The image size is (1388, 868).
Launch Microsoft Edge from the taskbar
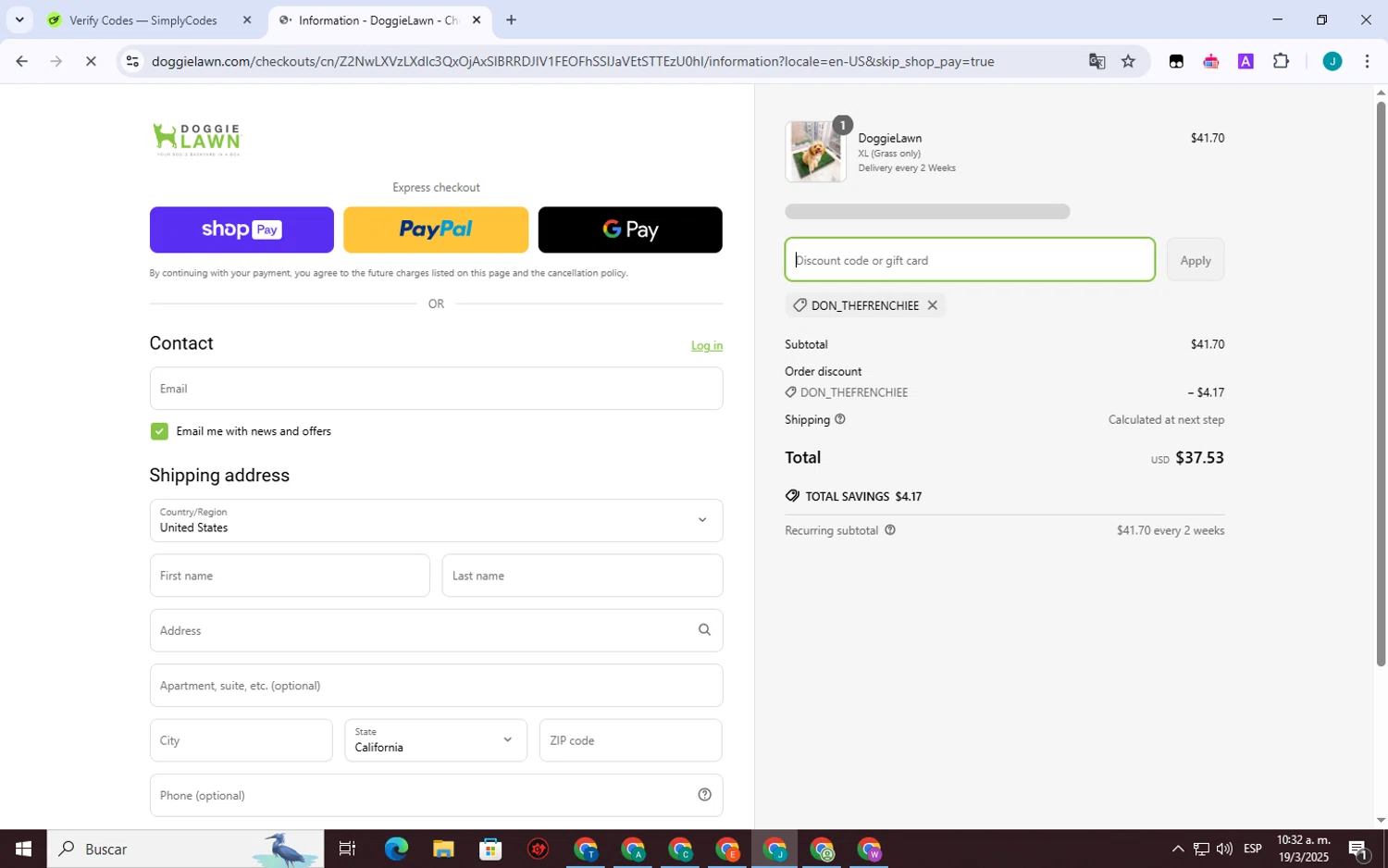click(x=396, y=849)
